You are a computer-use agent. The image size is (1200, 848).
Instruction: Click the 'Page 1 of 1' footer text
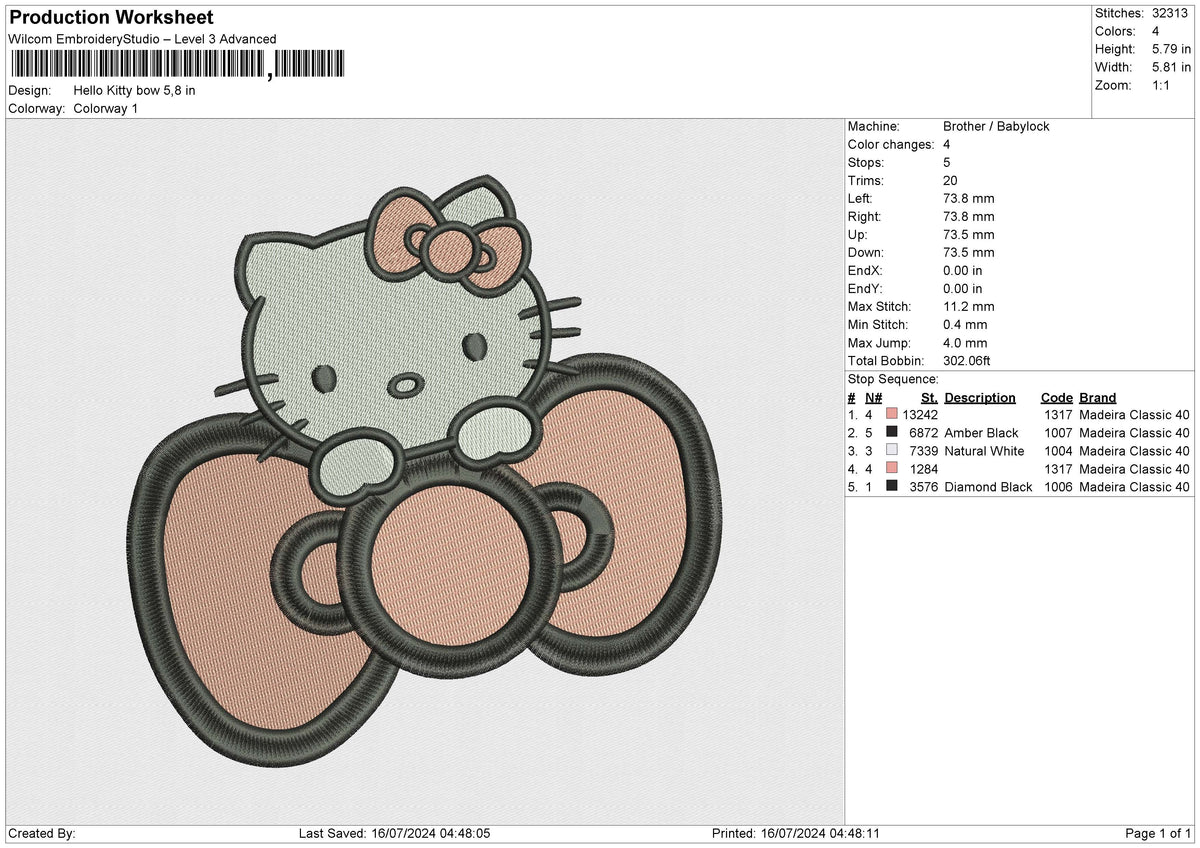coord(1158,834)
